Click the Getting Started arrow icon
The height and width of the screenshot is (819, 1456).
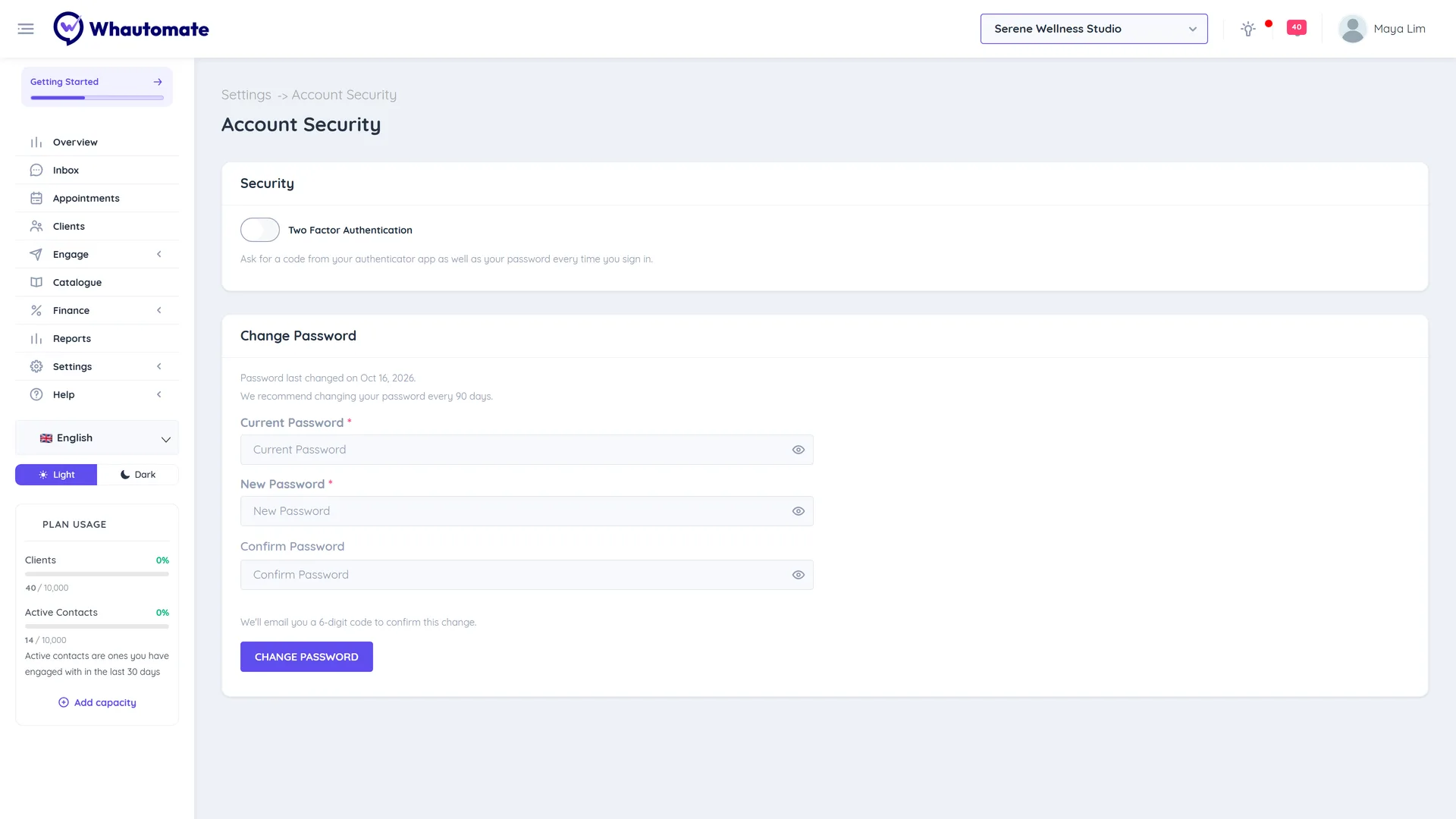(x=158, y=82)
